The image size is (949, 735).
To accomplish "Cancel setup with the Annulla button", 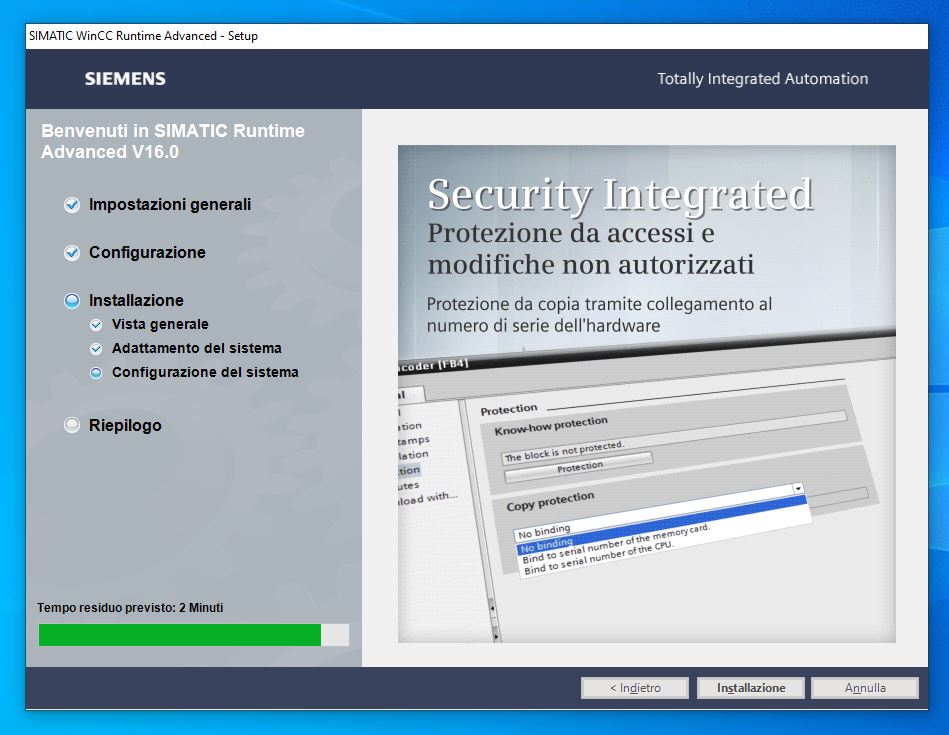I will click(865, 688).
